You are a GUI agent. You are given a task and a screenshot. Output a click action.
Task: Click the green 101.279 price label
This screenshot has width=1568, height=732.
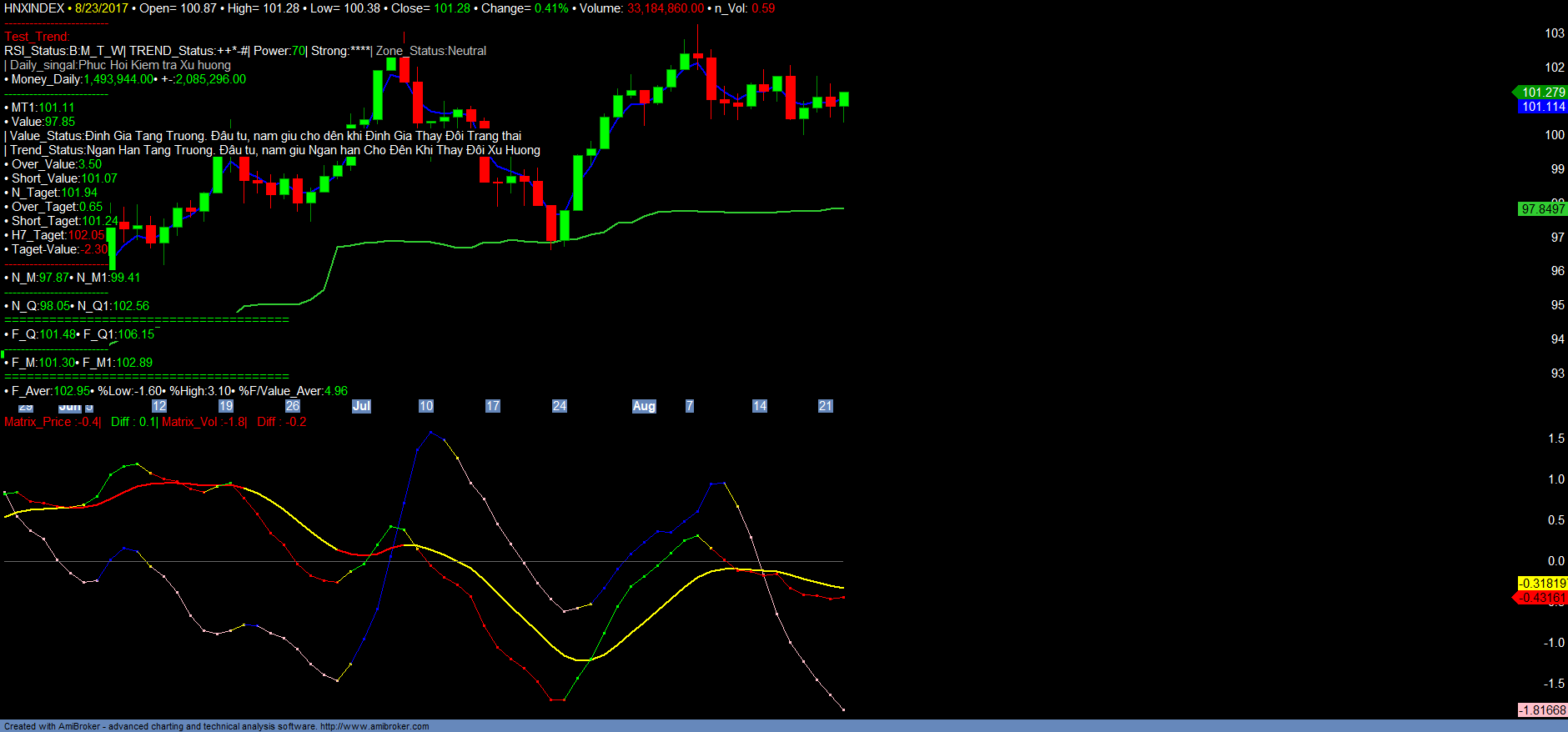pos(1542,93)
